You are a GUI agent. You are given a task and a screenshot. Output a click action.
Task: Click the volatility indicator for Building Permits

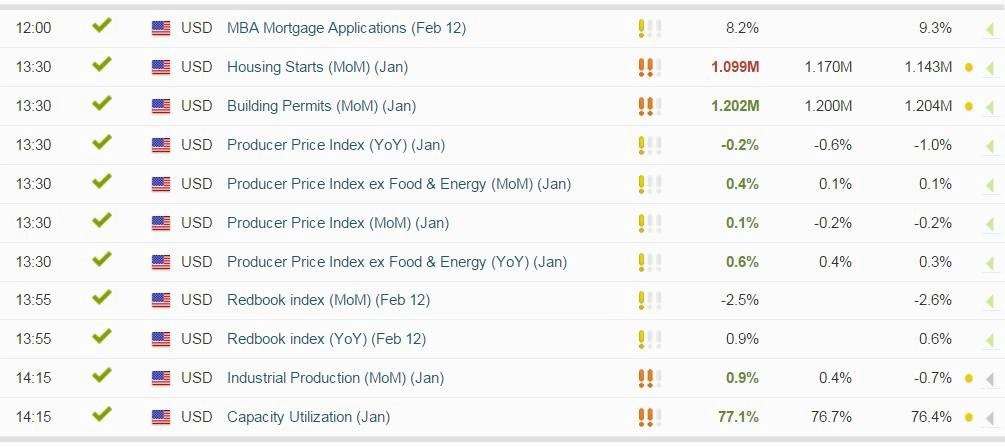pos(650,106)
